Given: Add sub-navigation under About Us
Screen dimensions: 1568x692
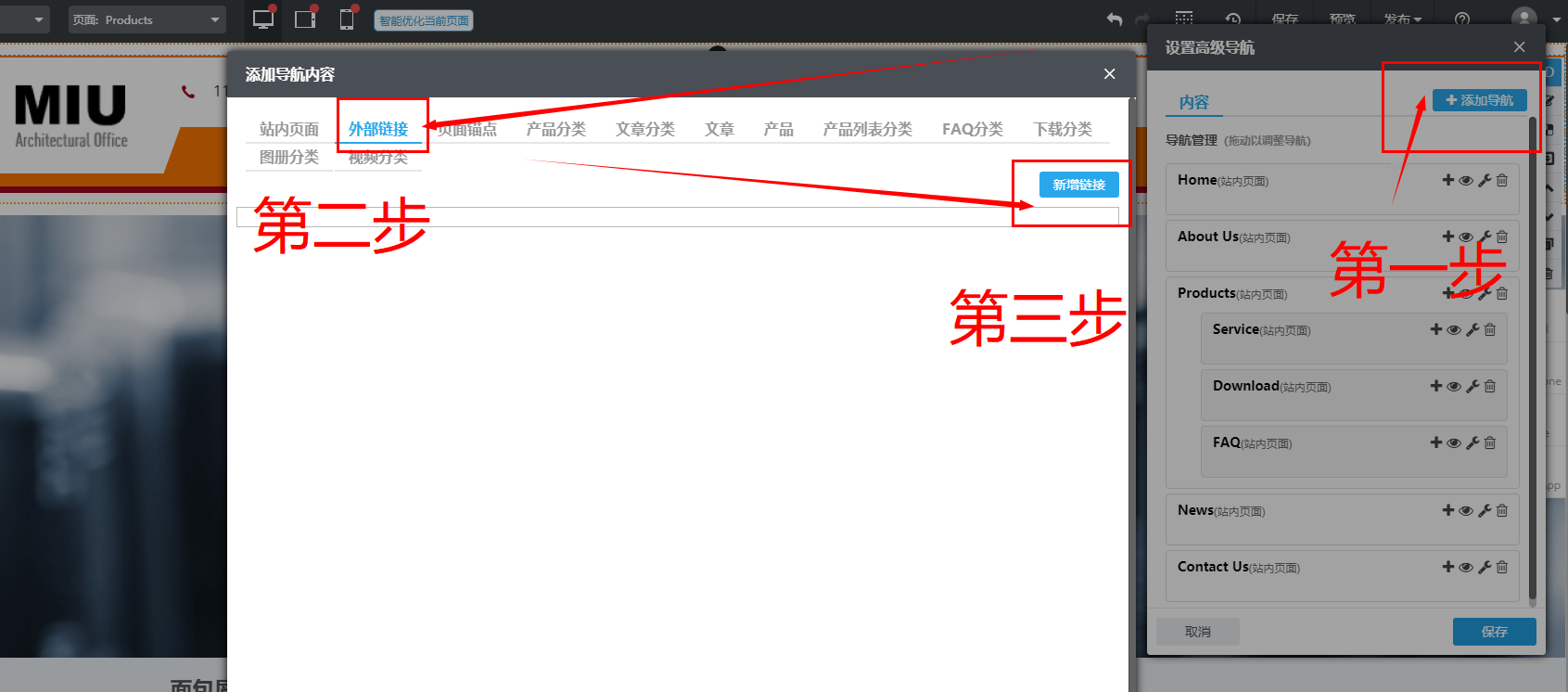Looking at the screenshot, I should (1448, 237).
